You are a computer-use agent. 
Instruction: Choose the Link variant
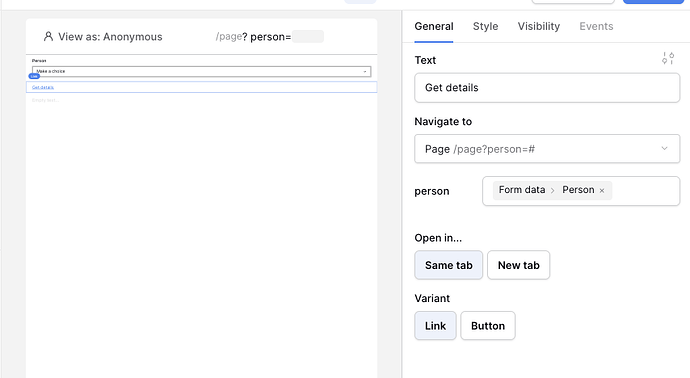(x=435, y=326)
